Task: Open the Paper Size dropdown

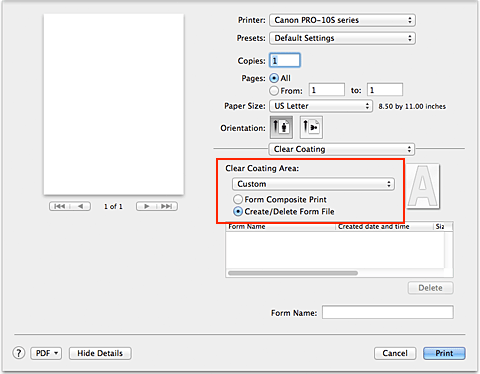Action: click(x=321, y=106)
